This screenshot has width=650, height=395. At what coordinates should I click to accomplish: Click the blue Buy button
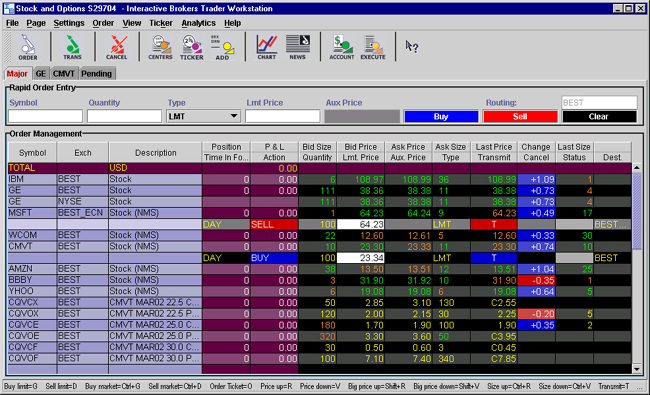pyautogui.click(x=441, y=116)
